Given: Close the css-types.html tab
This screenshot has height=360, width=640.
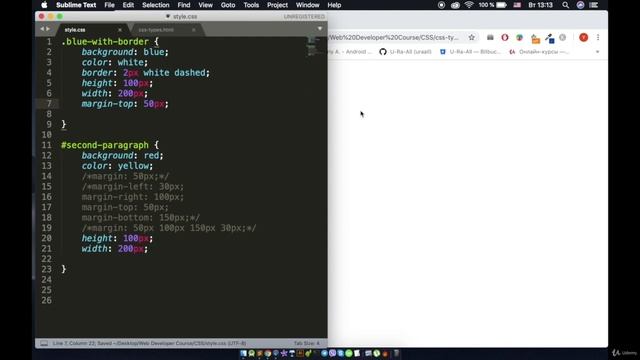Looking at the screenshot, I should coord(193,30).
